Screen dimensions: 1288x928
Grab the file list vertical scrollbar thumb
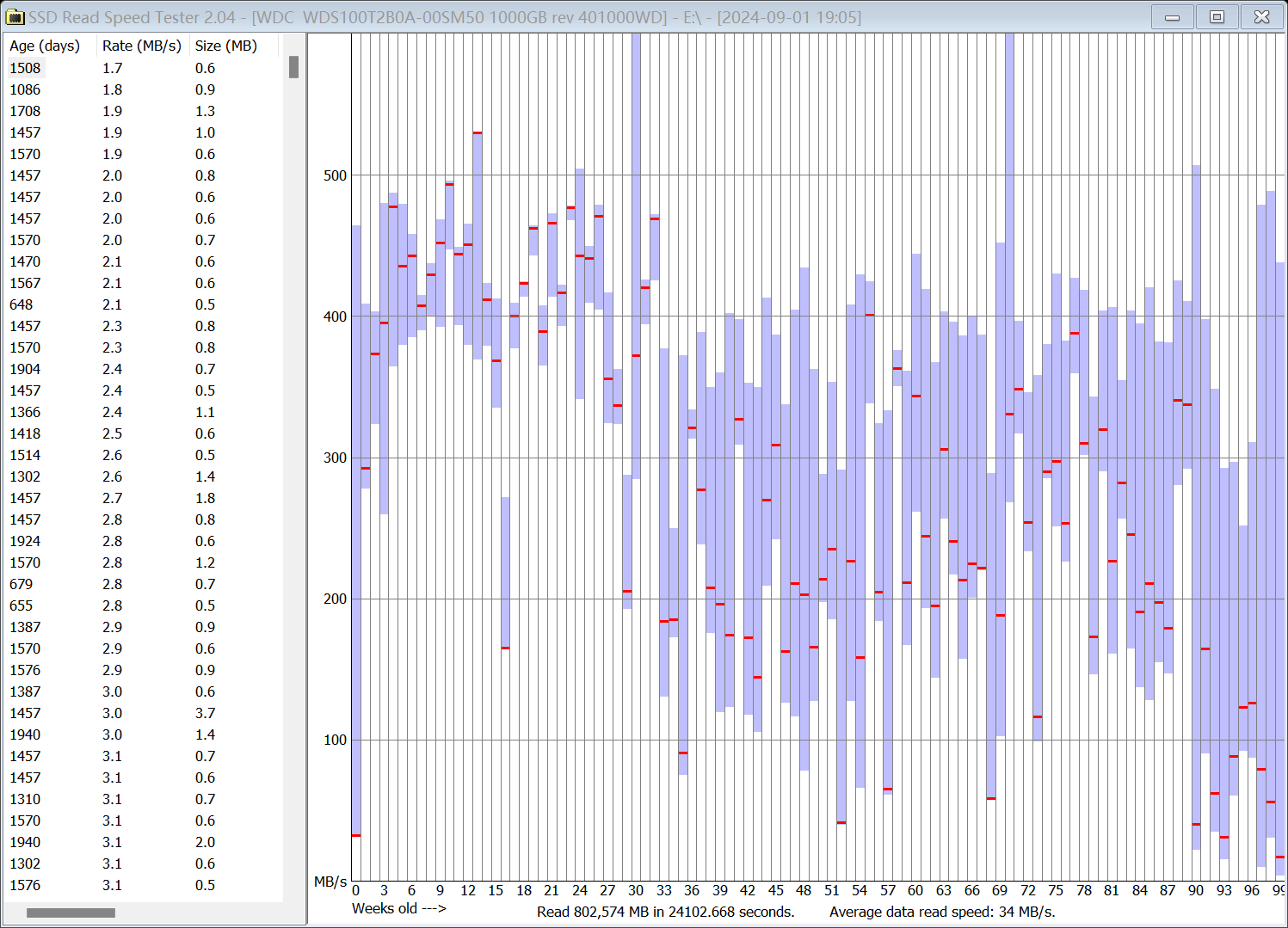tap(293, 67)
